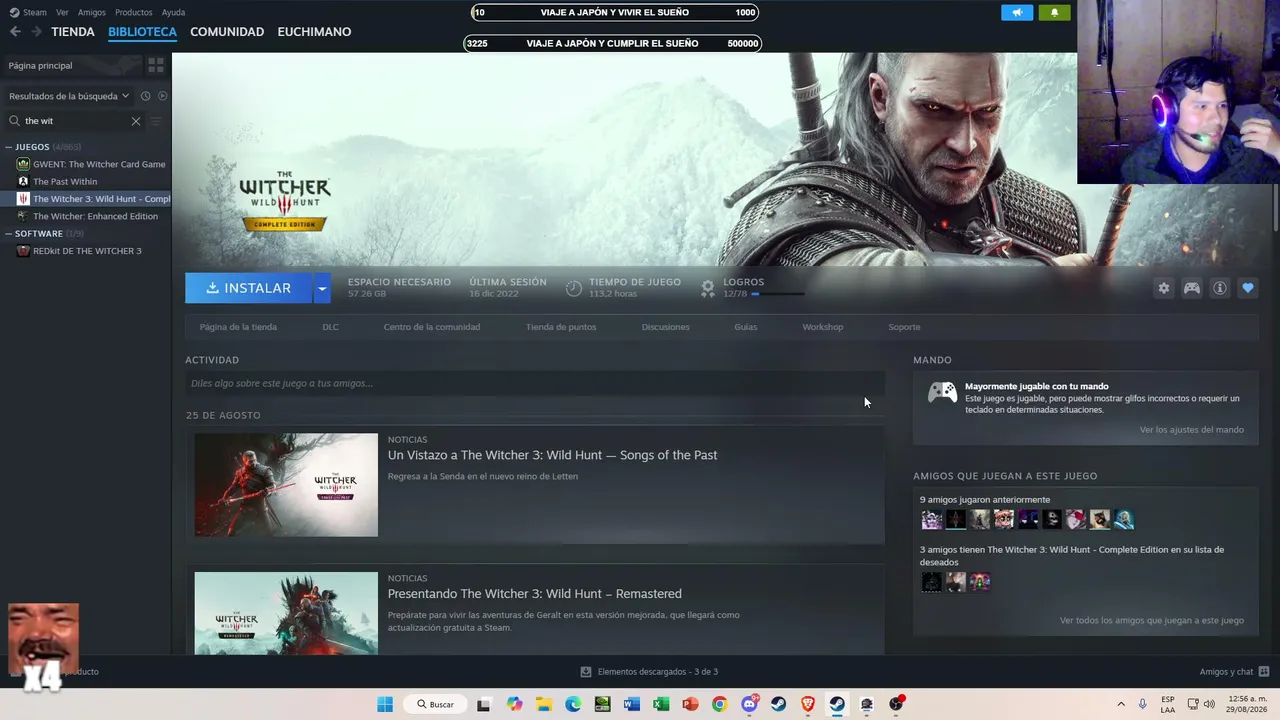Open Microsoft Word from the taskbar

[631, 704]
